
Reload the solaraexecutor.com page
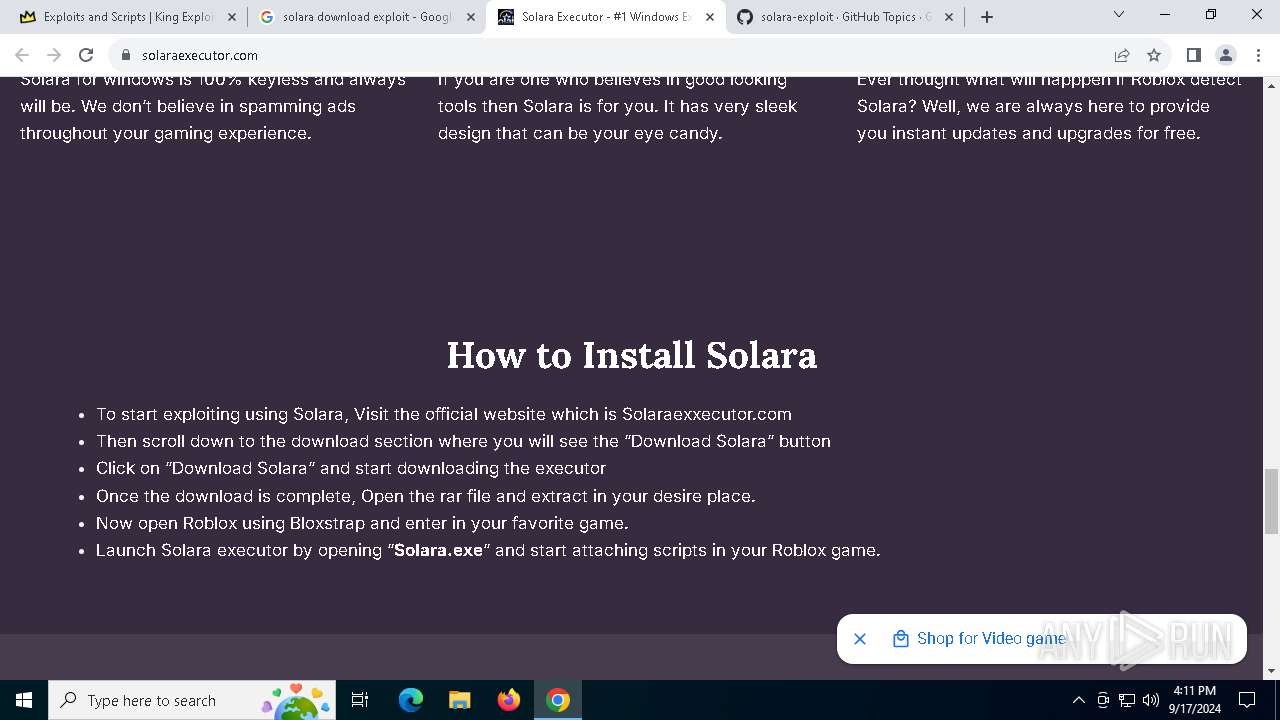coord(86,55)
